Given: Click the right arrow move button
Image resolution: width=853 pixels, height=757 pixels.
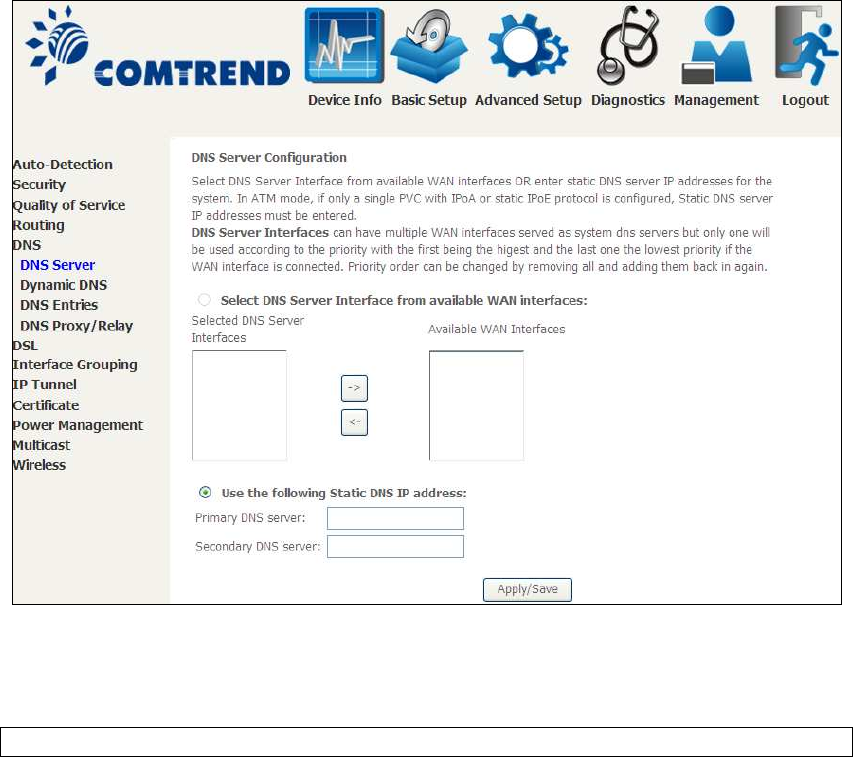Looking at the screenshot, I should pos(354,388).
